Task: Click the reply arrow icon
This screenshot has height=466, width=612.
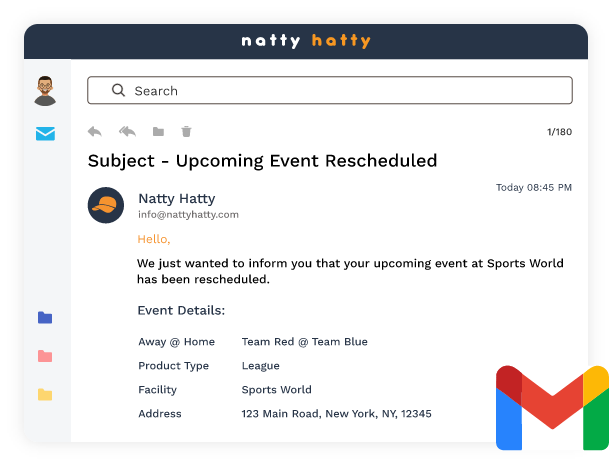Action: point(95,131)
